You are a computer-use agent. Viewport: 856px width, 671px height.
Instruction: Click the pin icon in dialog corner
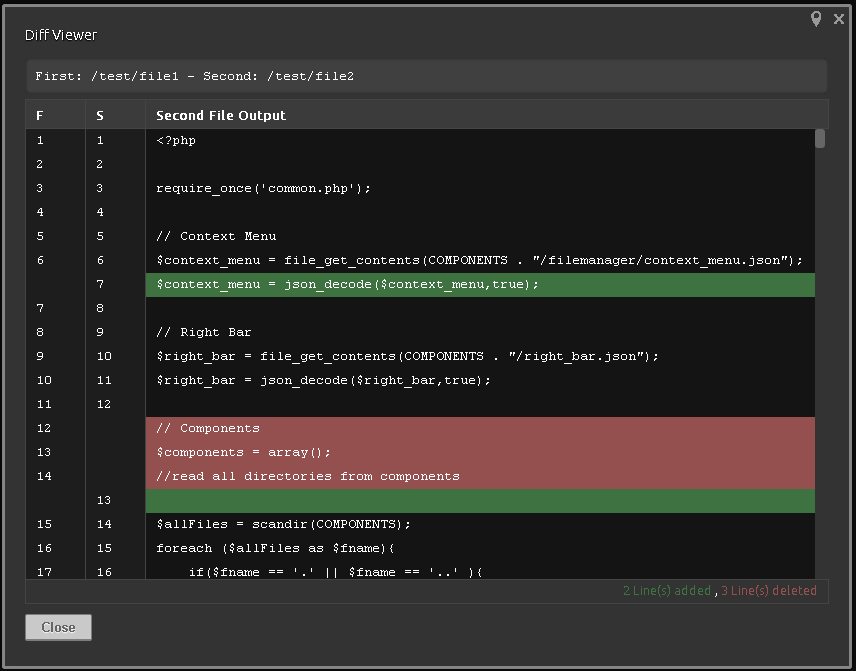pyautogui.click(x=816, y=19)
